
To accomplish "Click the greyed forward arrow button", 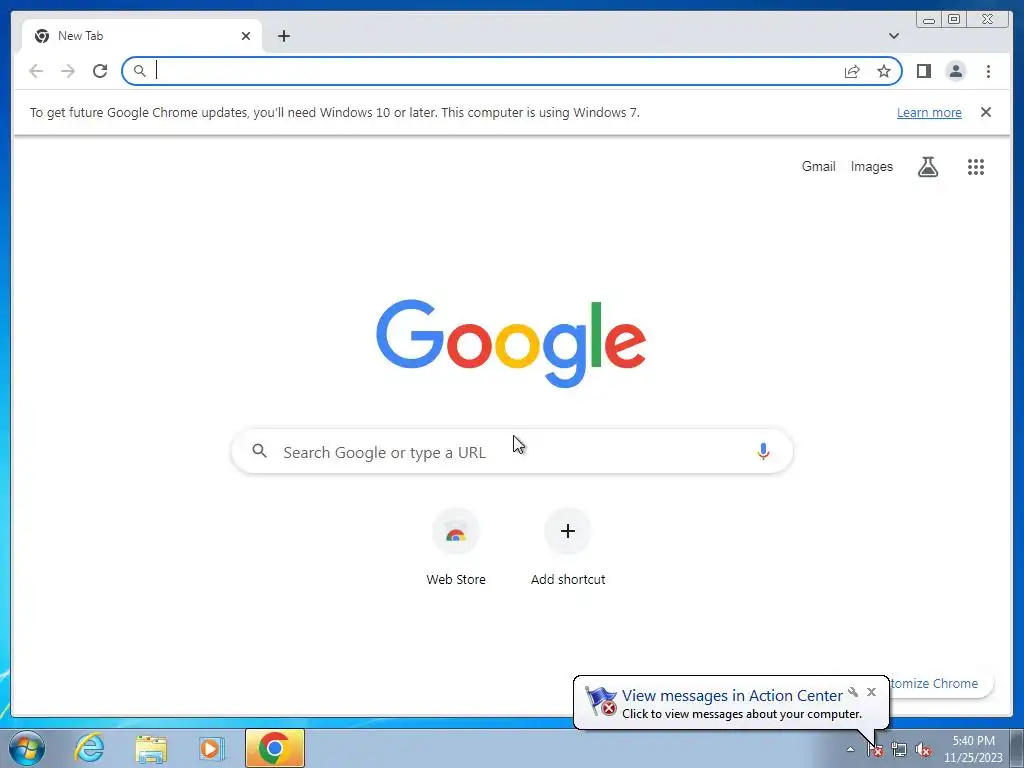I will [68, 71].
